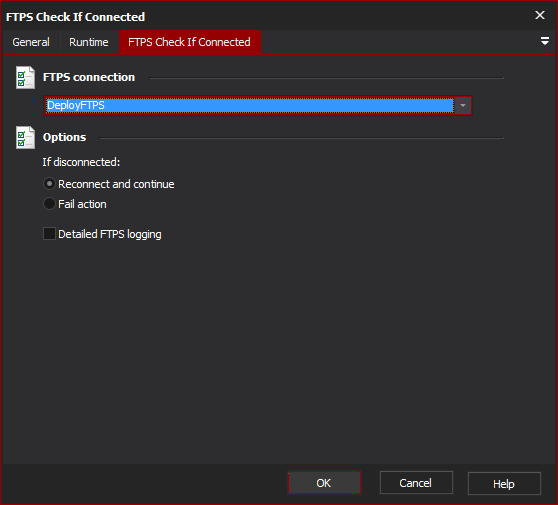Open the tab list menu icon
Viewport: 558px width, 505px height.
pos(544,41)
